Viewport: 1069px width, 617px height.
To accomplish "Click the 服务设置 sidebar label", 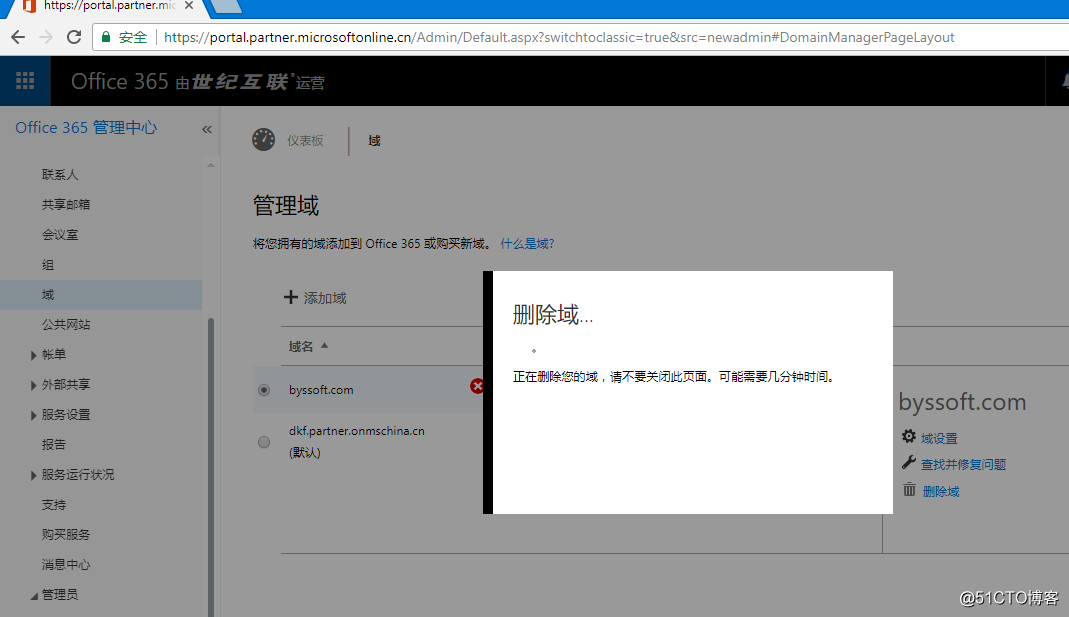I will [66, 415].
